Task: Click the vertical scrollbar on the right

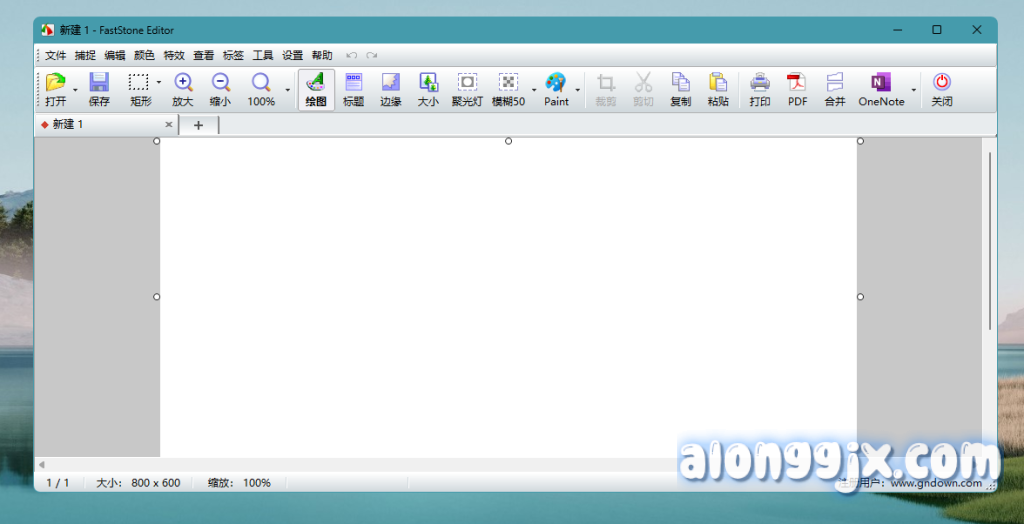Action: [990, 240]
